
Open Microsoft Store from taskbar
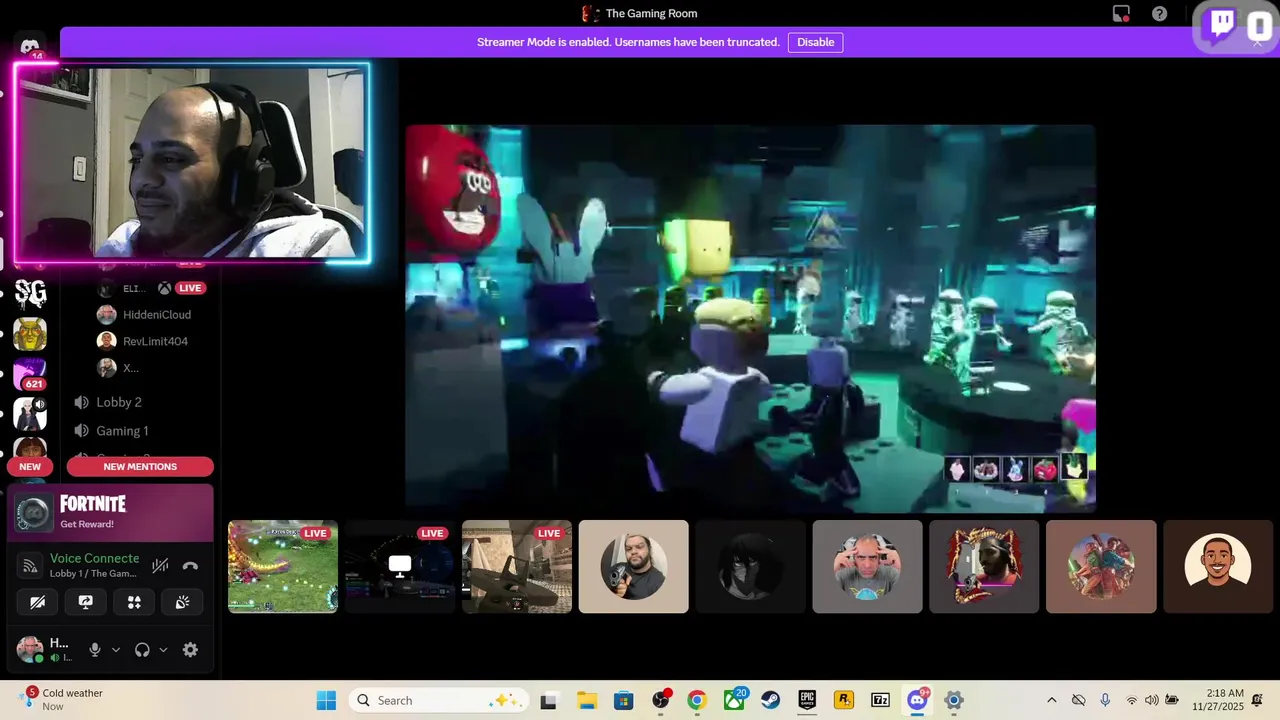[x=624, y=700]
